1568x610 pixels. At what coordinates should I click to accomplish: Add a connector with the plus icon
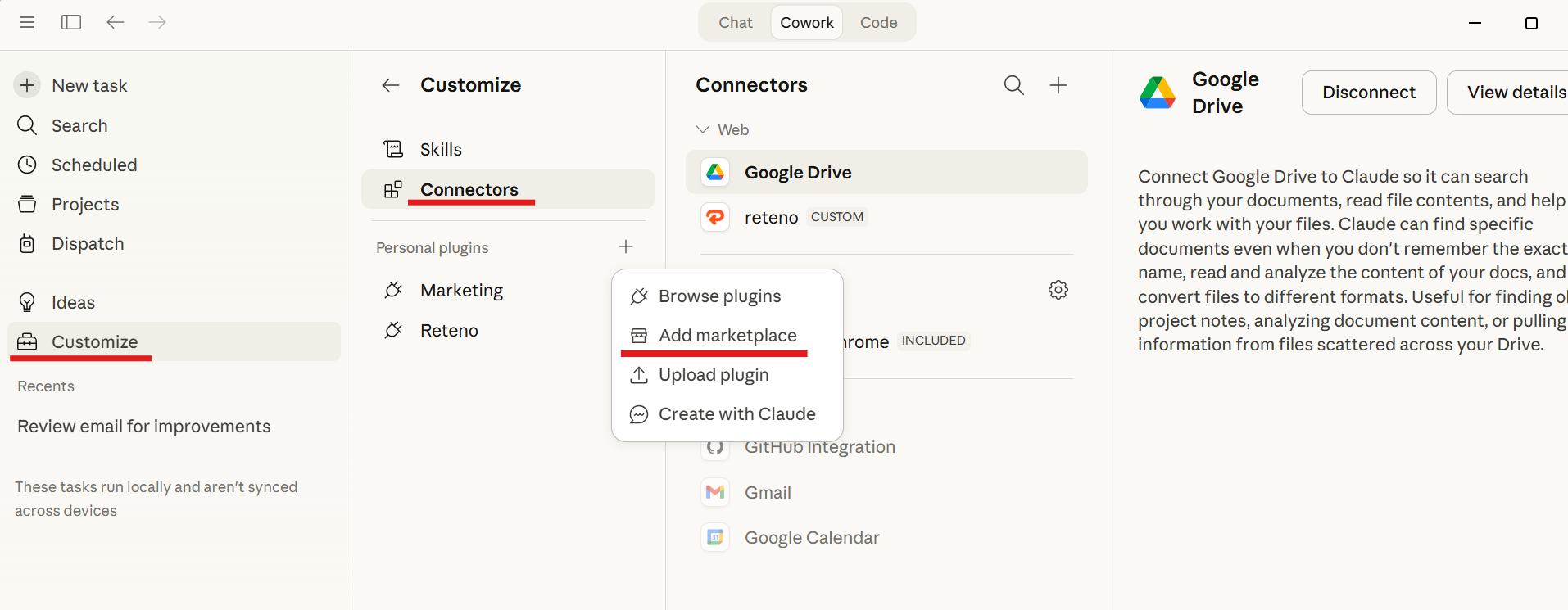pyautogui.click(x=1058, y=85)
